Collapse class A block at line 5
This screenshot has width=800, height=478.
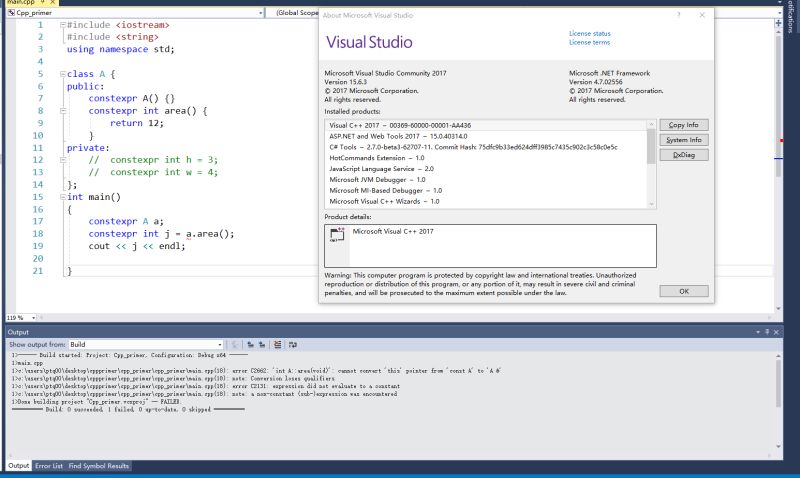point(63,74)
